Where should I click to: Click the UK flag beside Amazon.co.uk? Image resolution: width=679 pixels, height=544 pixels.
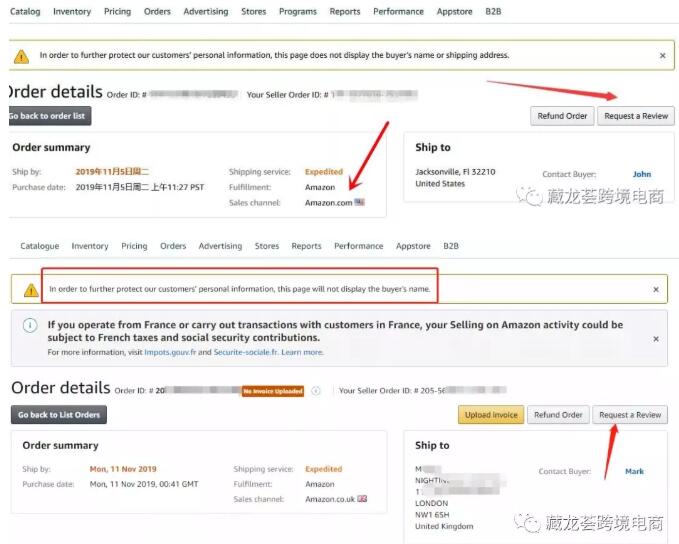coord(362,498)
